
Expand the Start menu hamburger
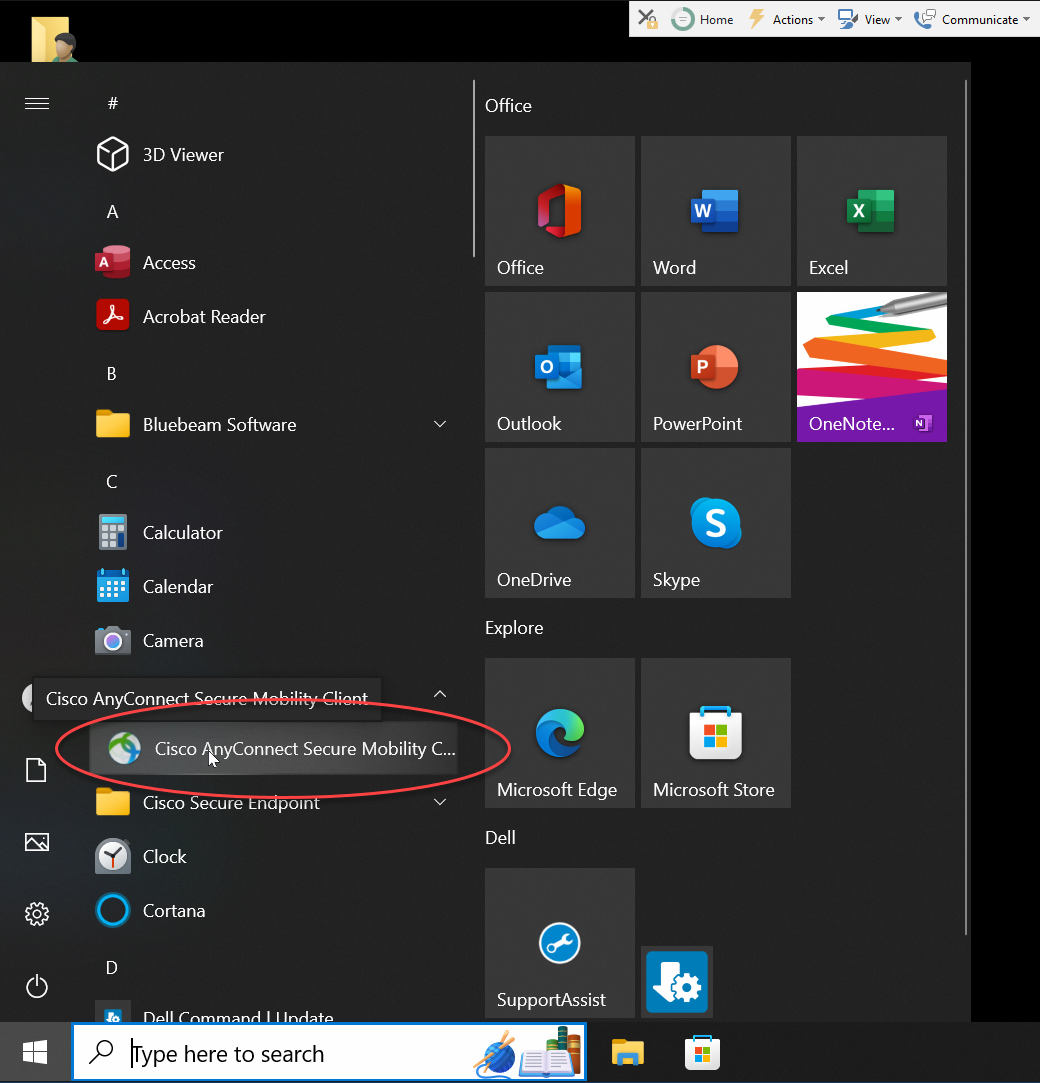pyautogui.click(x=37, y=104)
